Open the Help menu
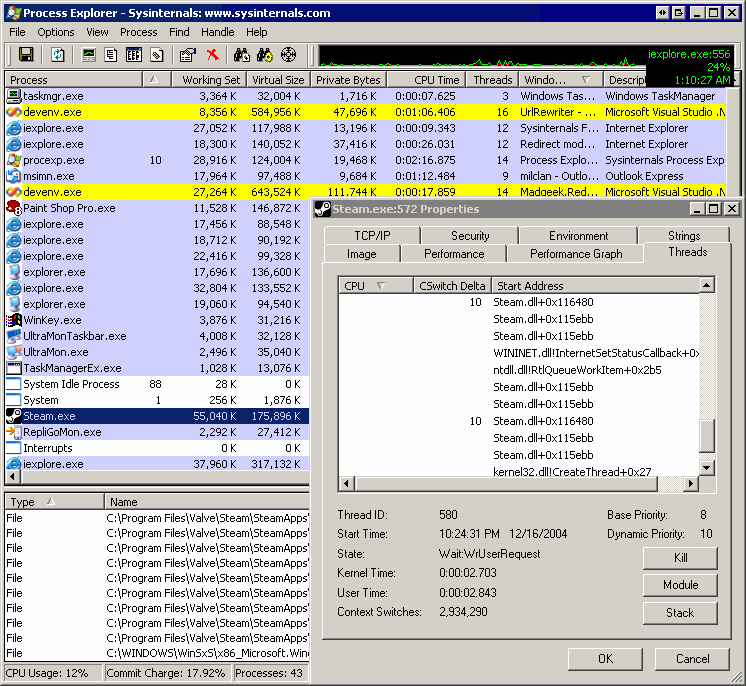This screenshot has width=746, height=686. (256, 32)
